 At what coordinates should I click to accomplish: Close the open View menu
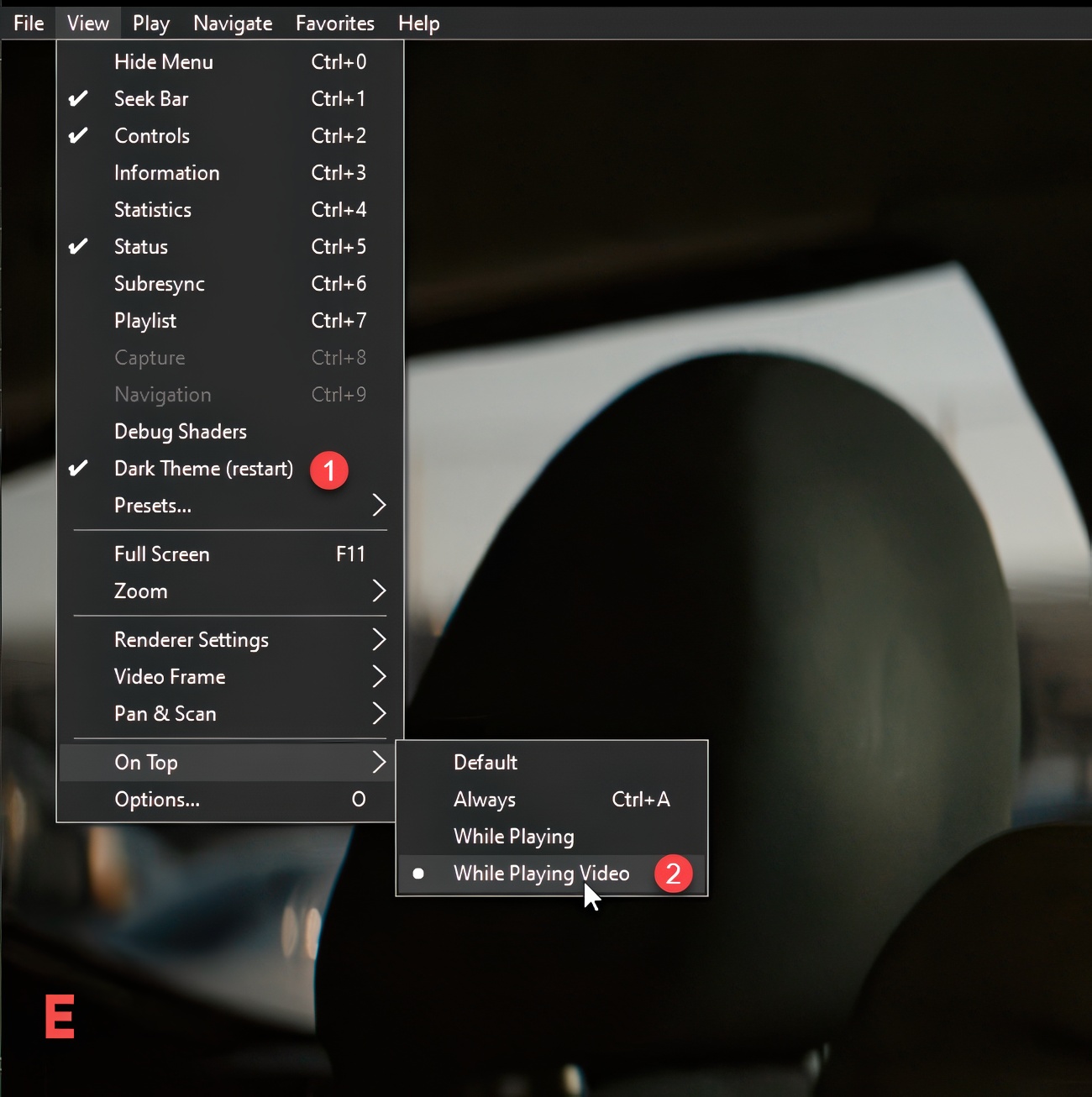(88, 24)
